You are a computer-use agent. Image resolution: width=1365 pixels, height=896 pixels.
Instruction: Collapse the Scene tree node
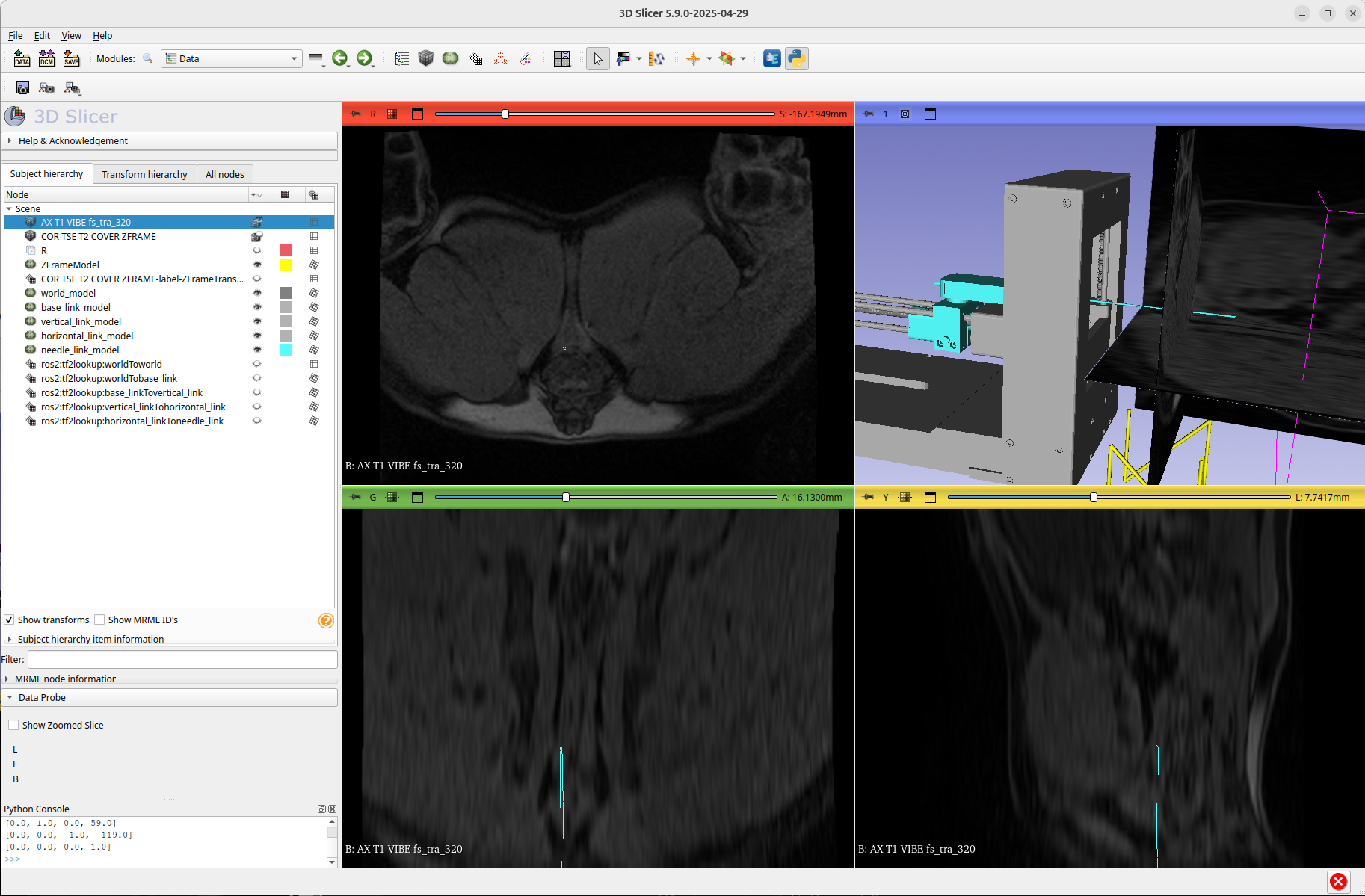(x=9, y=209)
